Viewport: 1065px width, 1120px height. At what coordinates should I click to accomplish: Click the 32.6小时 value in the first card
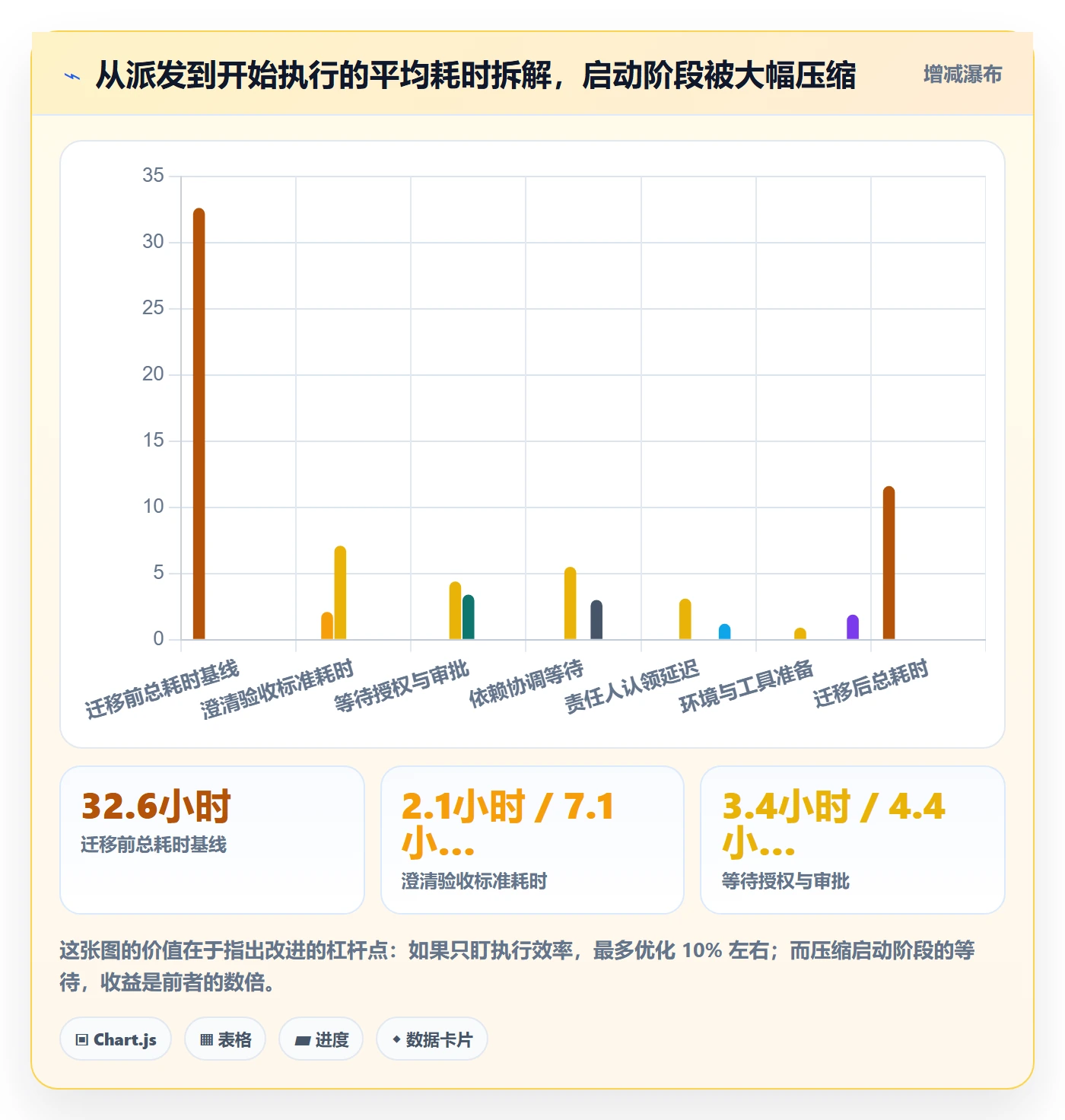pos(156,807)
